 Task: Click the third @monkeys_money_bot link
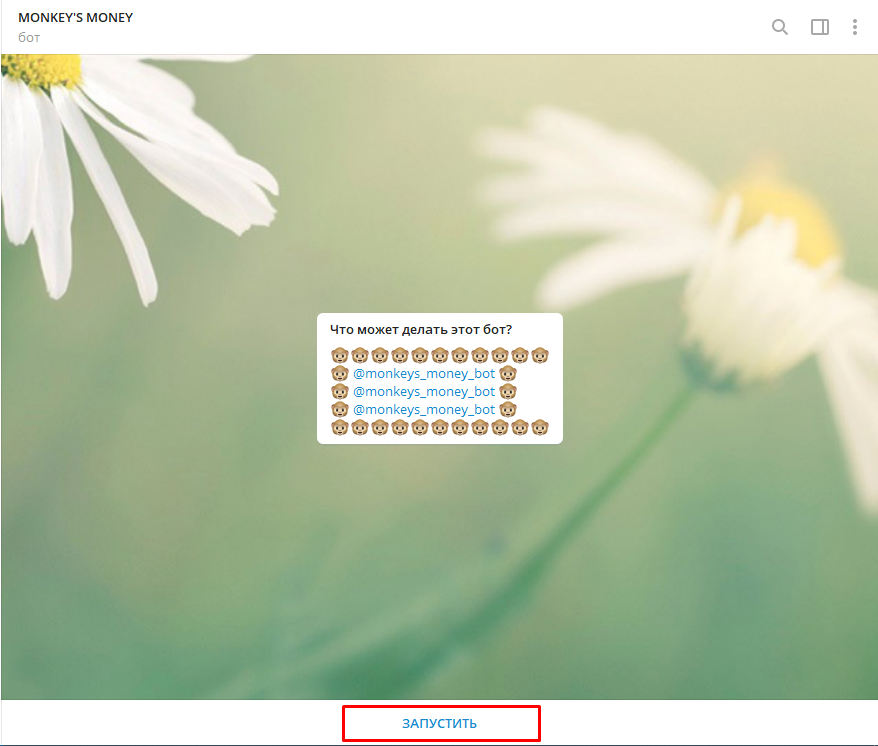coord(424,409)
